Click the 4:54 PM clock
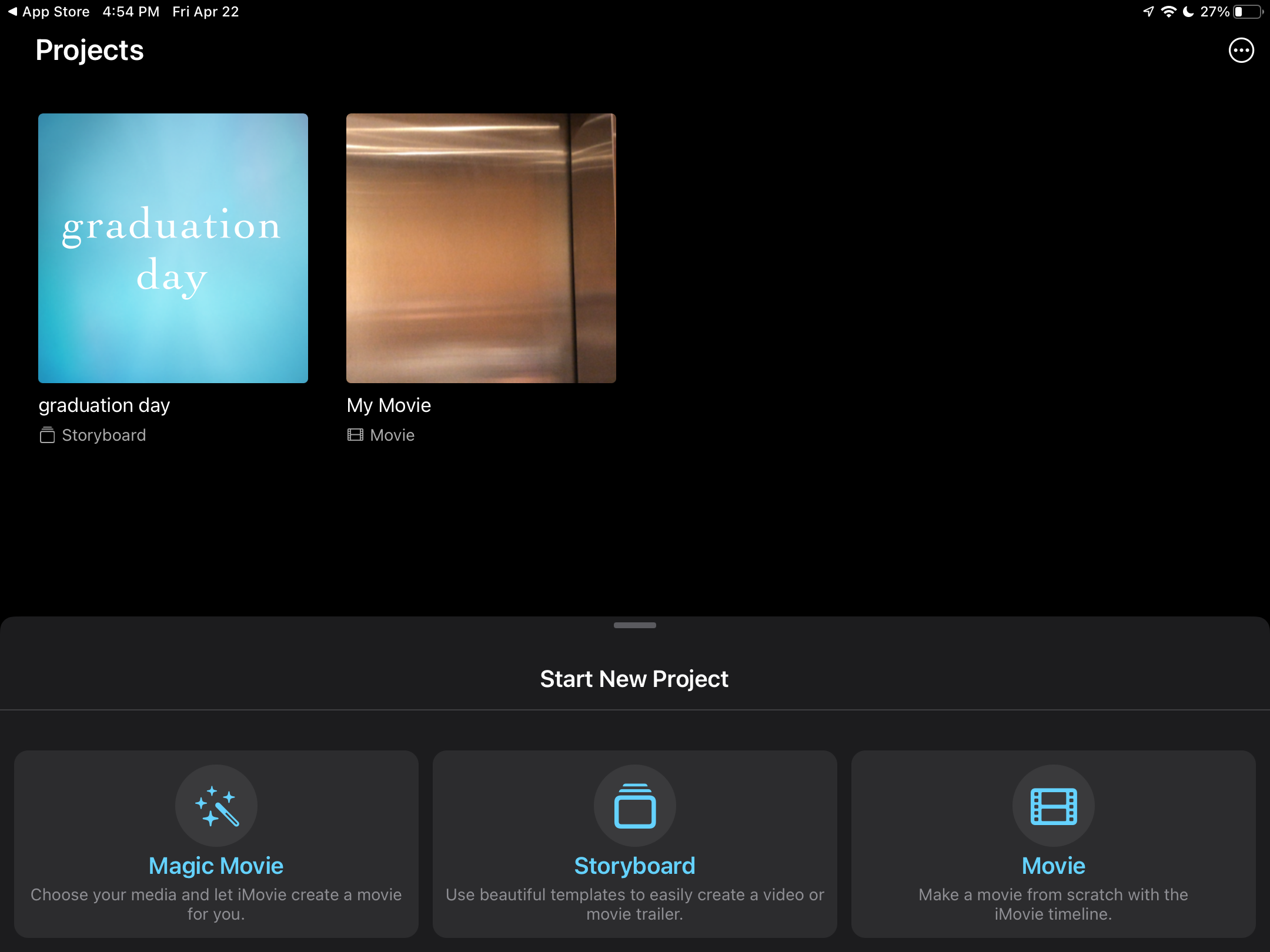1270x952 pixels. pos(131,12)
